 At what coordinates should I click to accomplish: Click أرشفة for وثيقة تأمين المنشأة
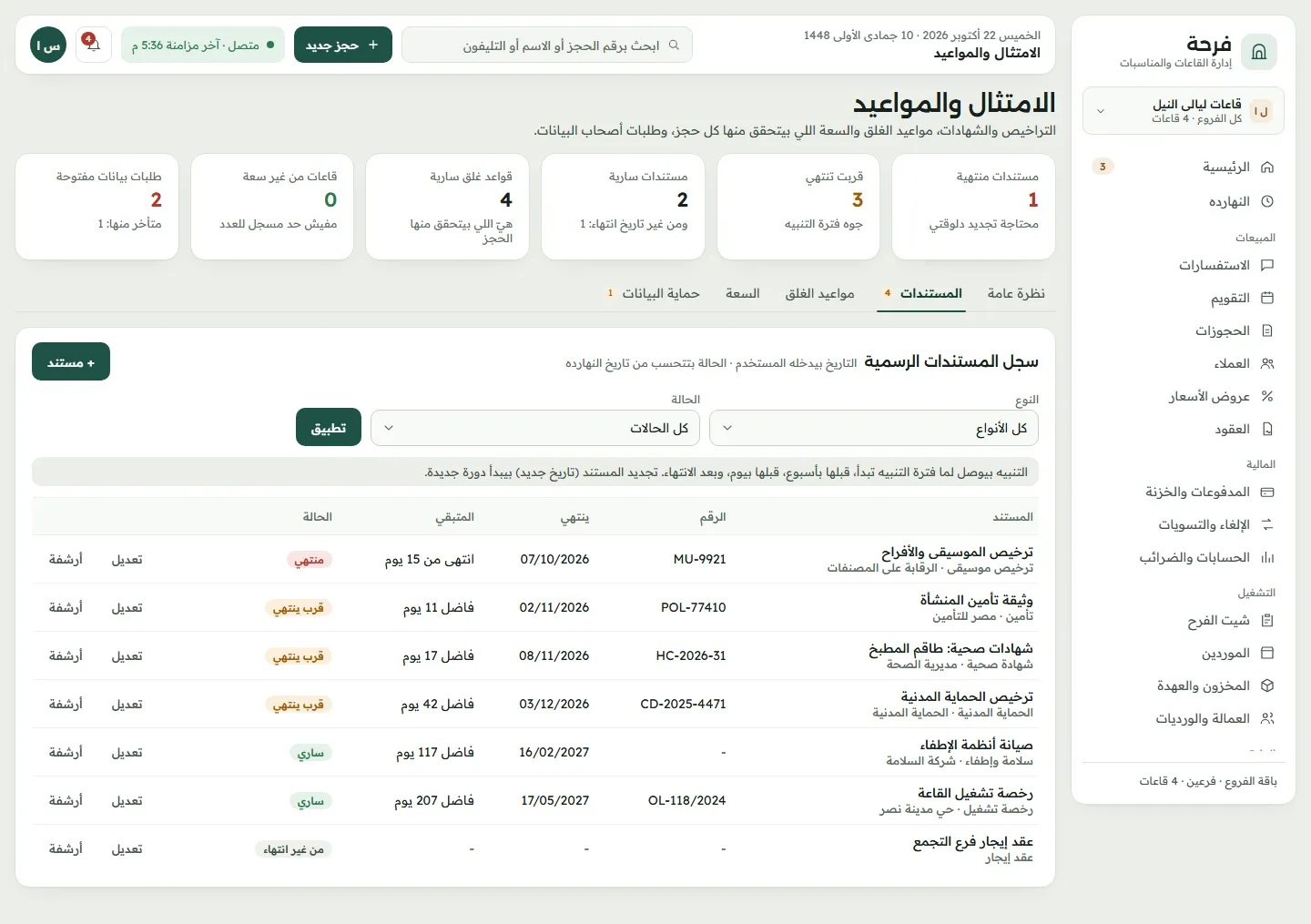66,608
